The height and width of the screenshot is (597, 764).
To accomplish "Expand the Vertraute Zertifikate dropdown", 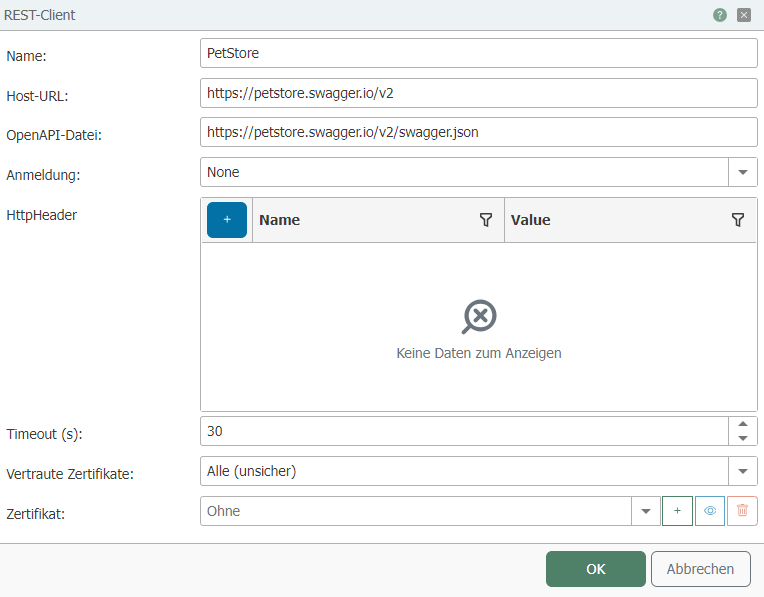I will 742,471.
